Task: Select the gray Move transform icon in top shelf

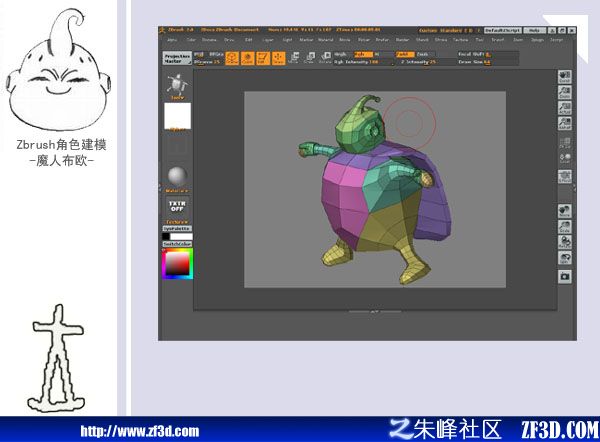Action: coord(294,58)
